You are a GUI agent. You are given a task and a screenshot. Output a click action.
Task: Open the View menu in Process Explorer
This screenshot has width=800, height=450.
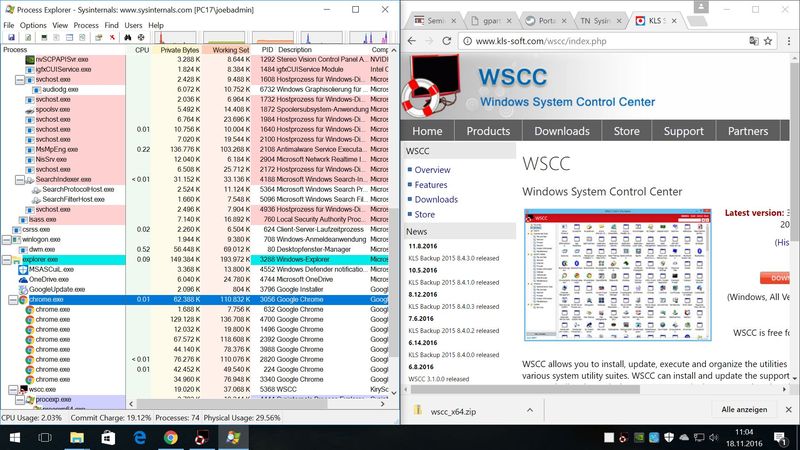60,25
